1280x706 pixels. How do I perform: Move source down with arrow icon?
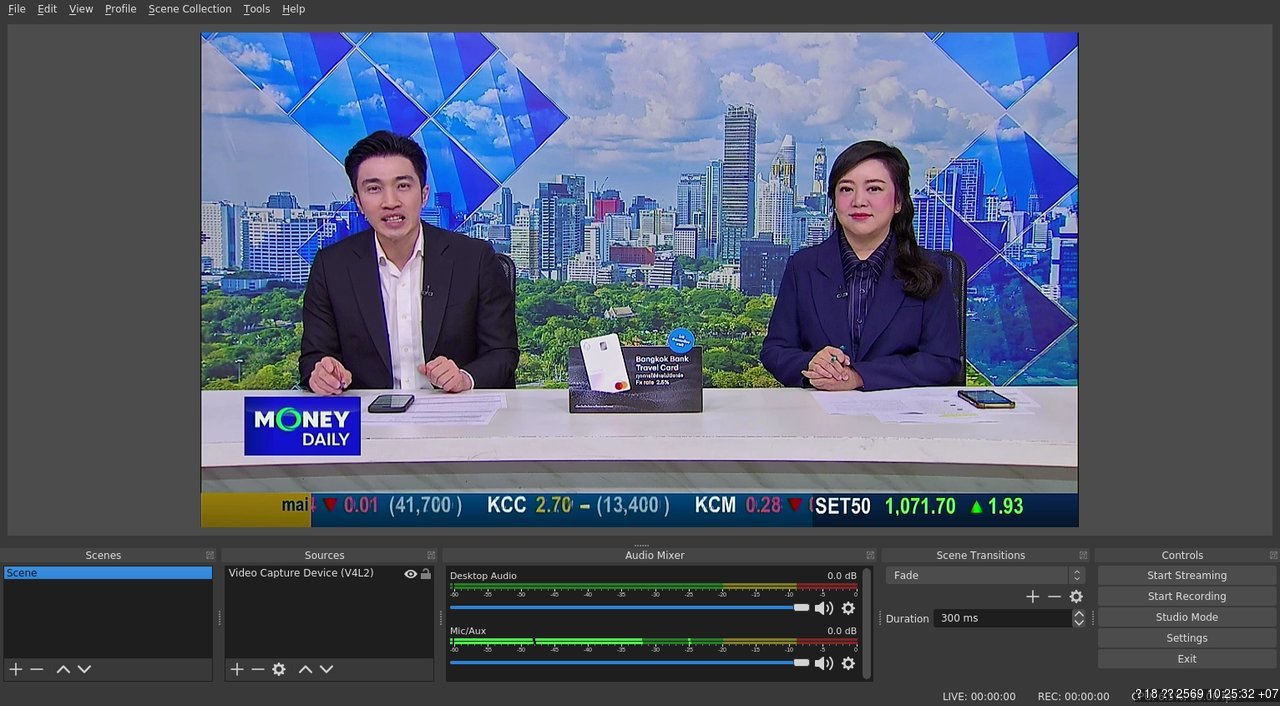326,669
